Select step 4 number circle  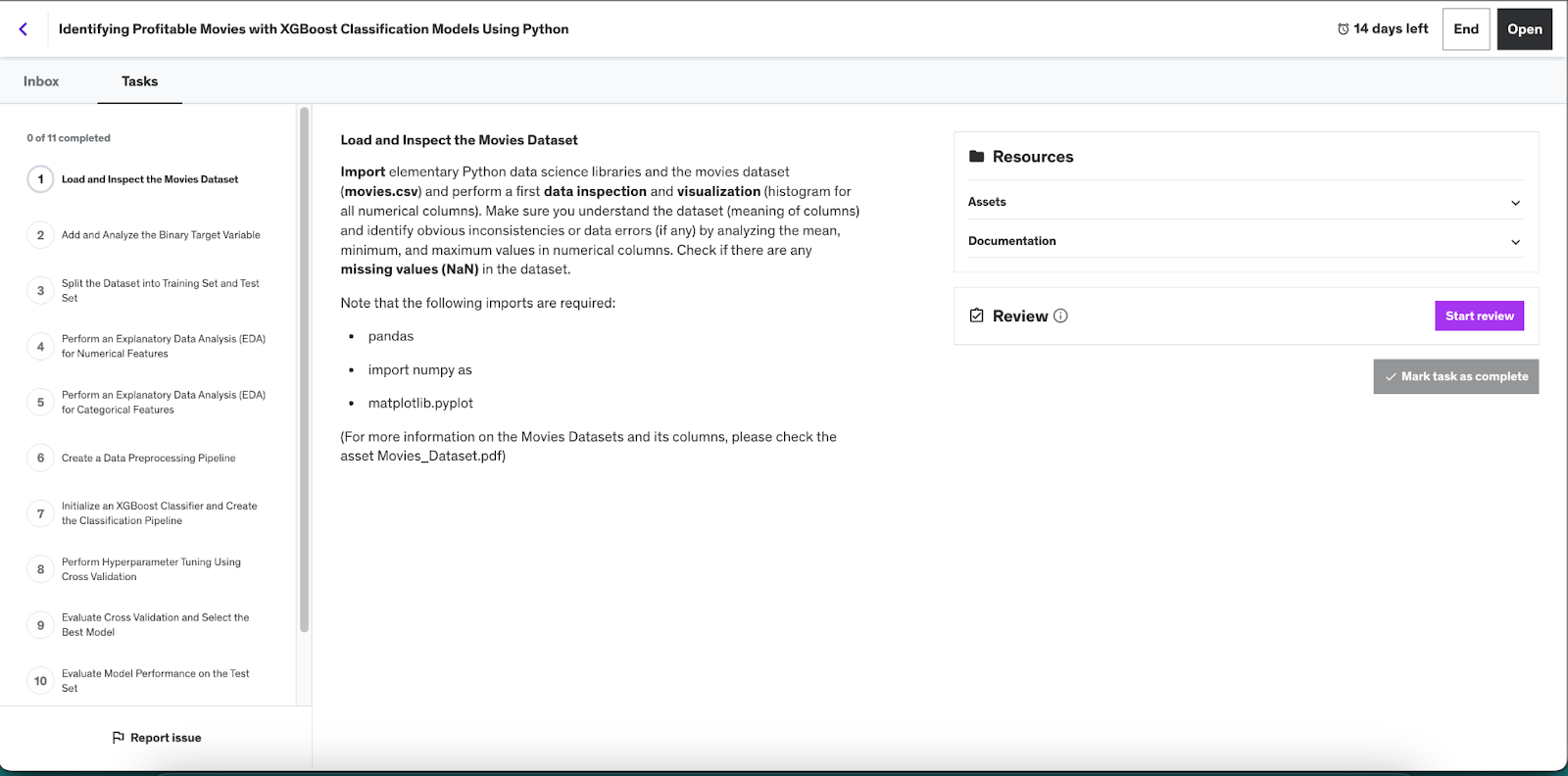pyautogui.click(x=40, y=347)
